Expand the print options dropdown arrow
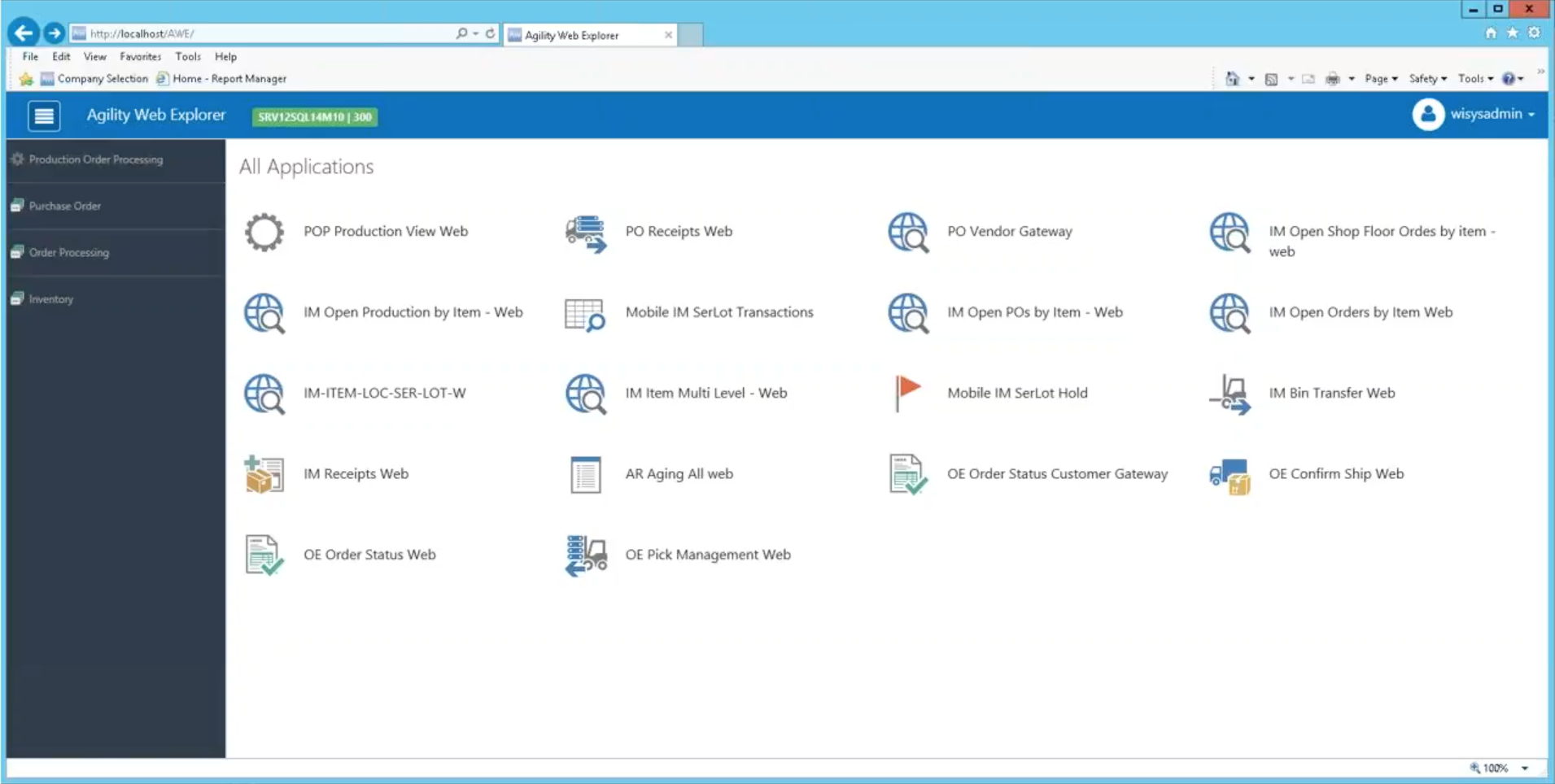This screenshot has width=1555, height=784. tap(1352, 79)
